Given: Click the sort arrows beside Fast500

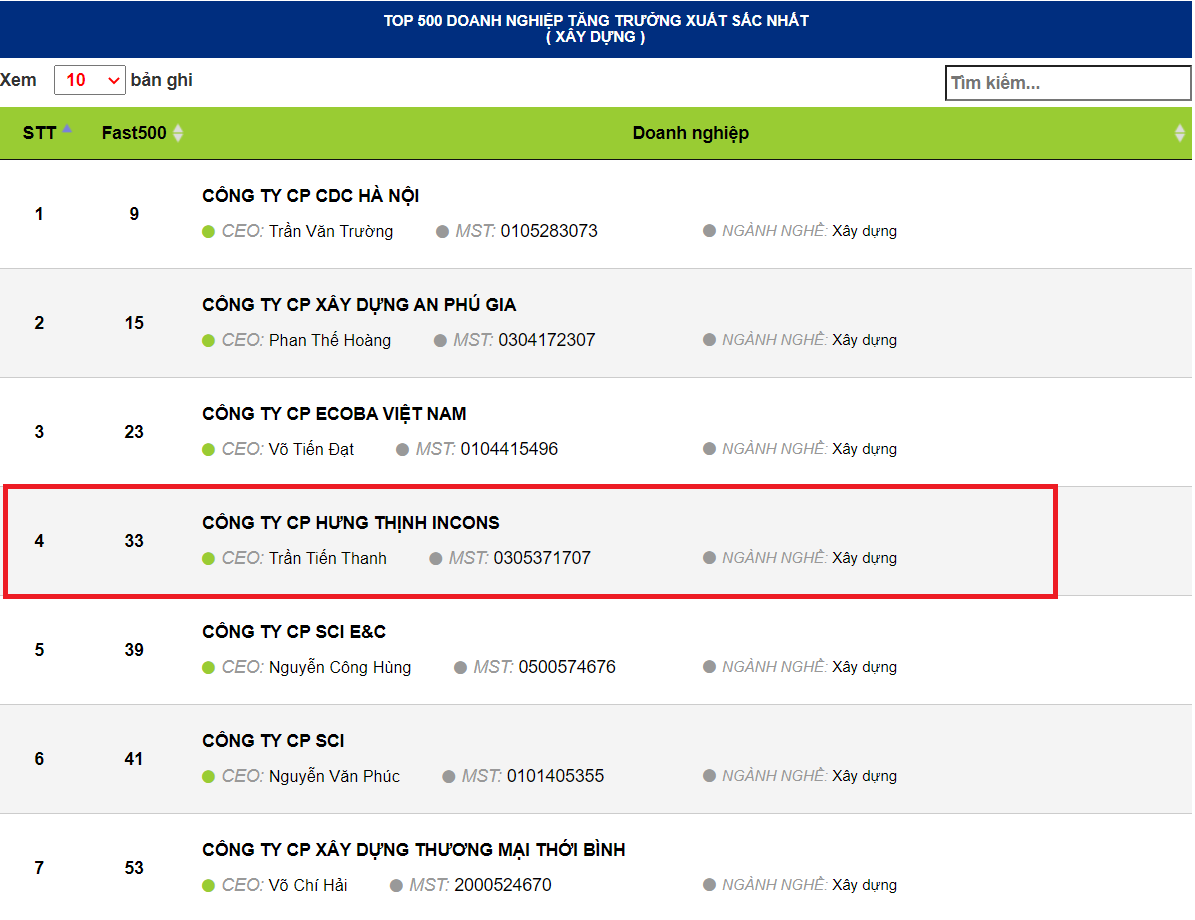Looking at the screenshot, I should coord(178,133).
